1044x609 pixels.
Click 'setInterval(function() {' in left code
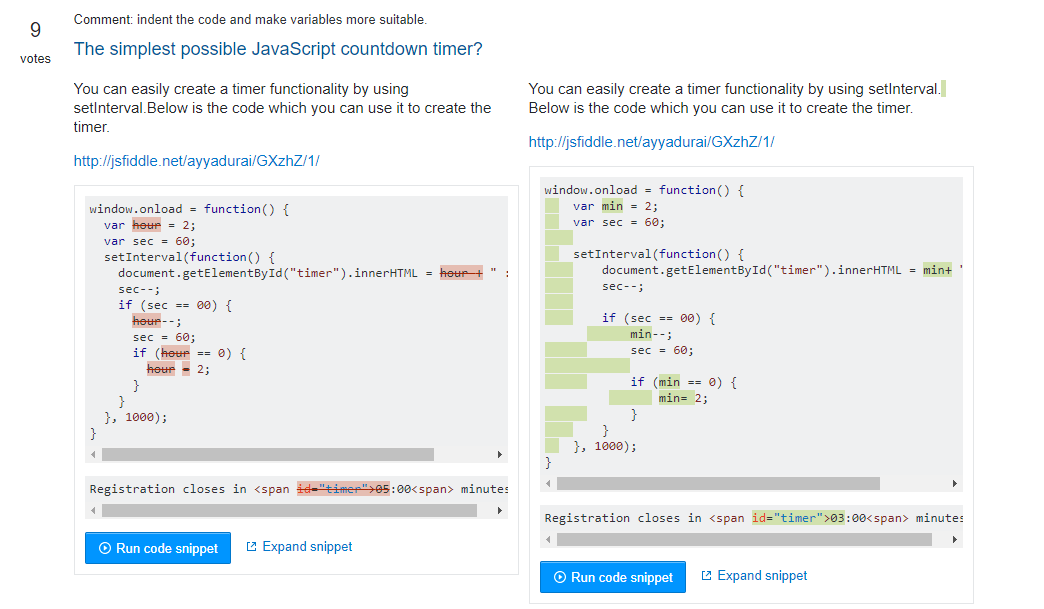click(189, 257)
